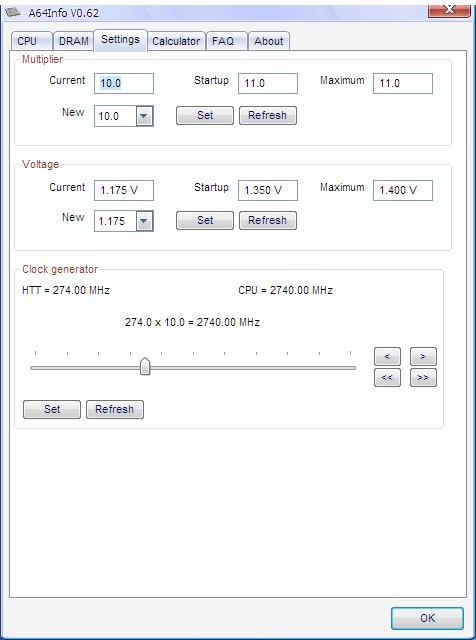Expand the New multiplier dropdown arrow

pos(144,116)
